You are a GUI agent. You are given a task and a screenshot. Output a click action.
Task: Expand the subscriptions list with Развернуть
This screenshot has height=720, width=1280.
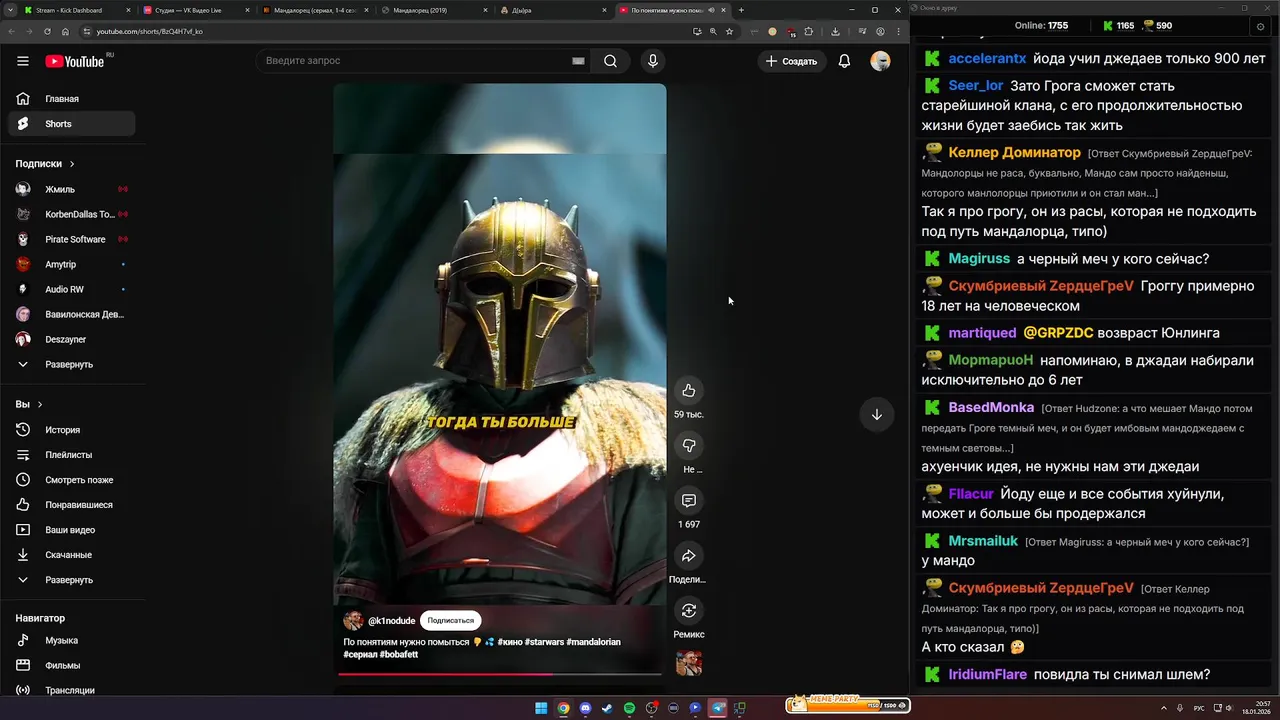(70, 364)
